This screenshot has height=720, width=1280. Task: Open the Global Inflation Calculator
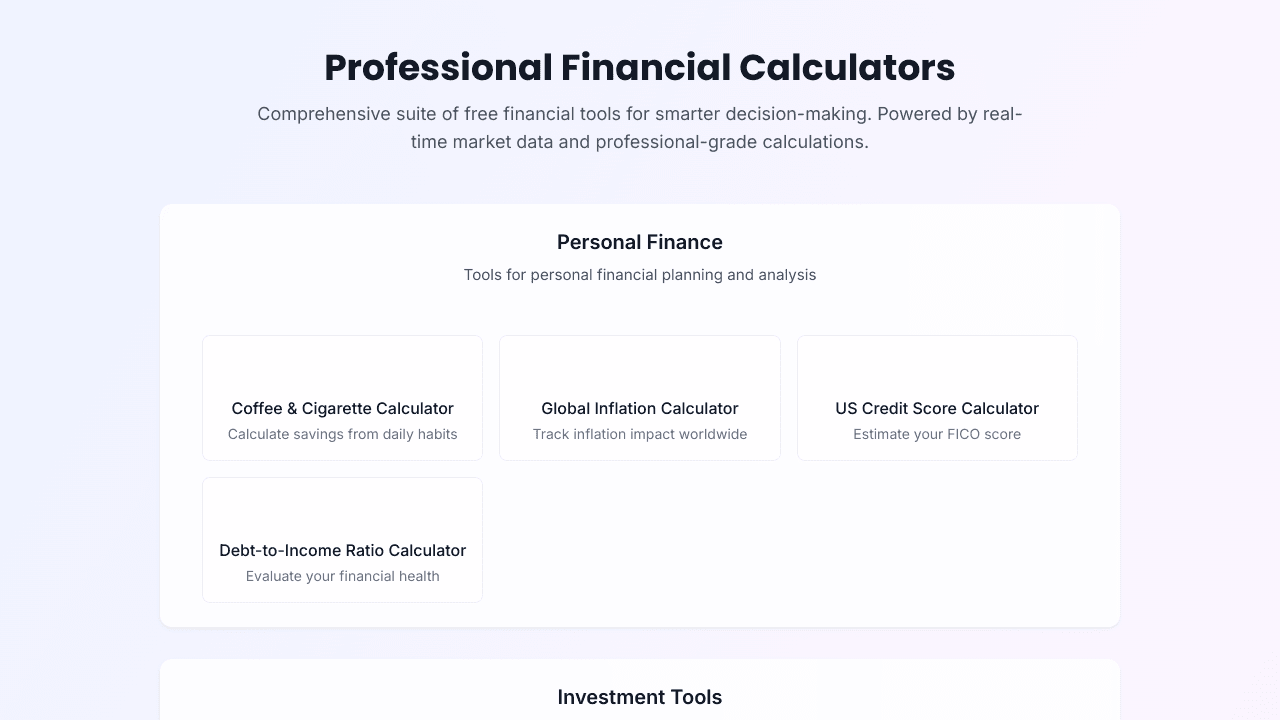(640, 397)
